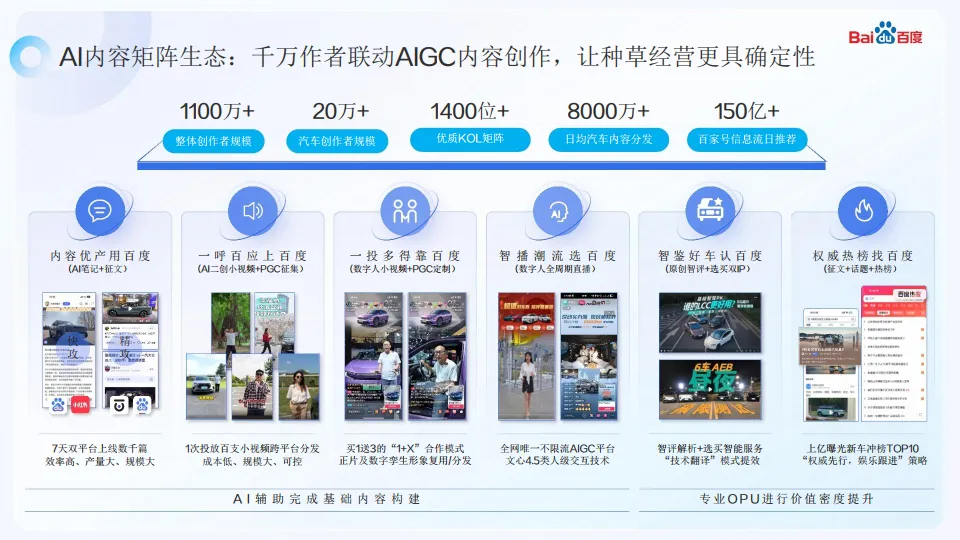Select the 汽车创作者规模 pill
Viewport: 960px width, 540px height.
pos(337,141)
